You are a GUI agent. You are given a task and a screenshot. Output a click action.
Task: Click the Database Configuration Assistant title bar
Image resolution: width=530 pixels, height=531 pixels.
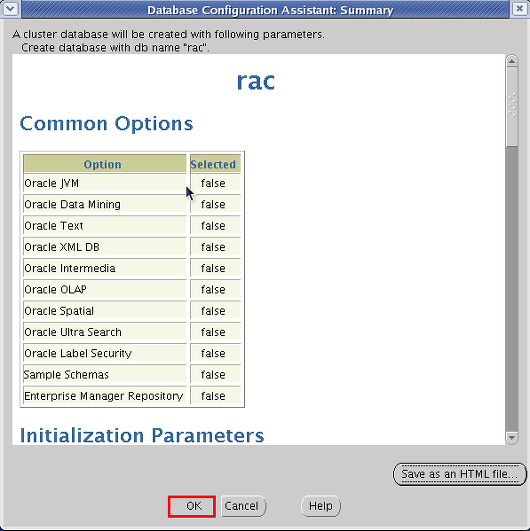coord(265,9)
